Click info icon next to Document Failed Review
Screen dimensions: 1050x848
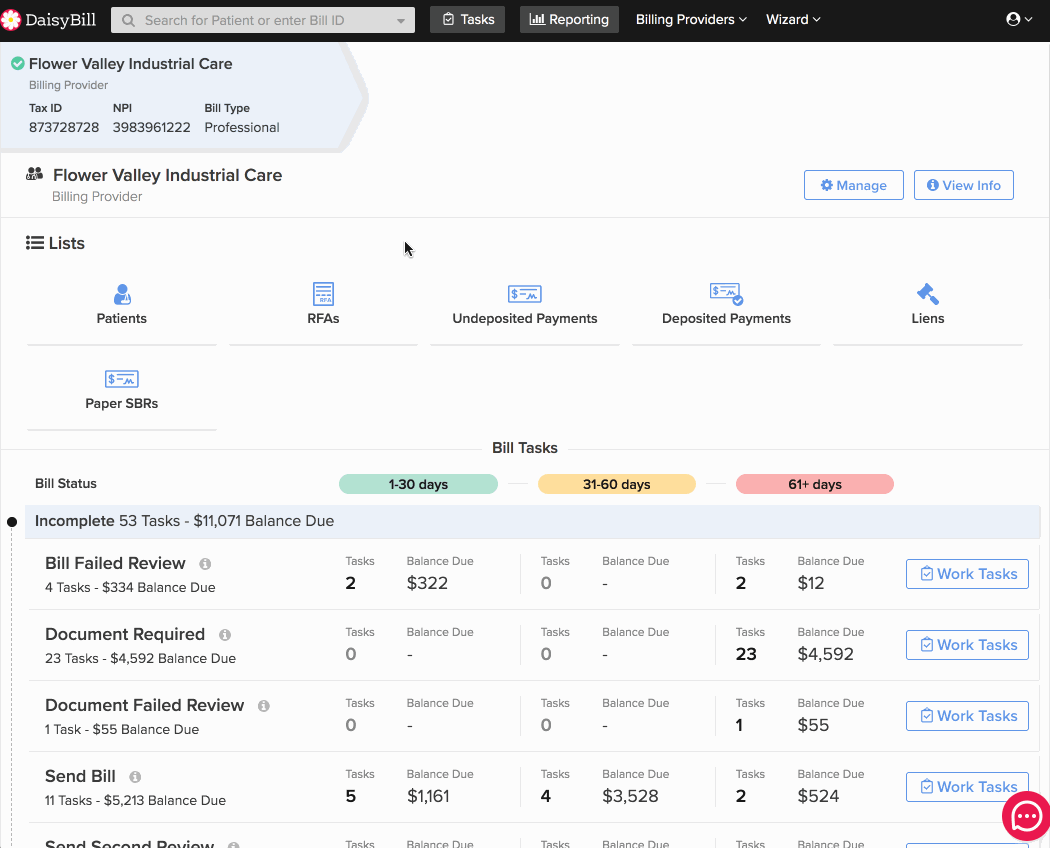[x=264, y=706]
